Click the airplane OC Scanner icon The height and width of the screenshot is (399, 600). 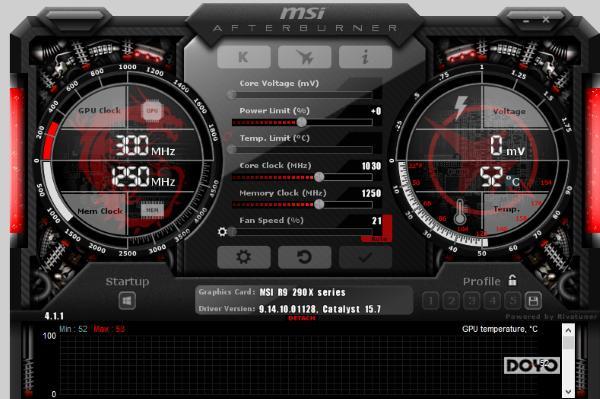coord(305,57)
